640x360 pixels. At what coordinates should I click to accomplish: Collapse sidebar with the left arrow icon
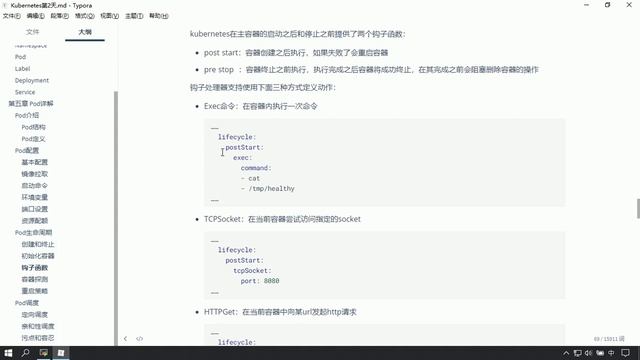coord(125,338)
